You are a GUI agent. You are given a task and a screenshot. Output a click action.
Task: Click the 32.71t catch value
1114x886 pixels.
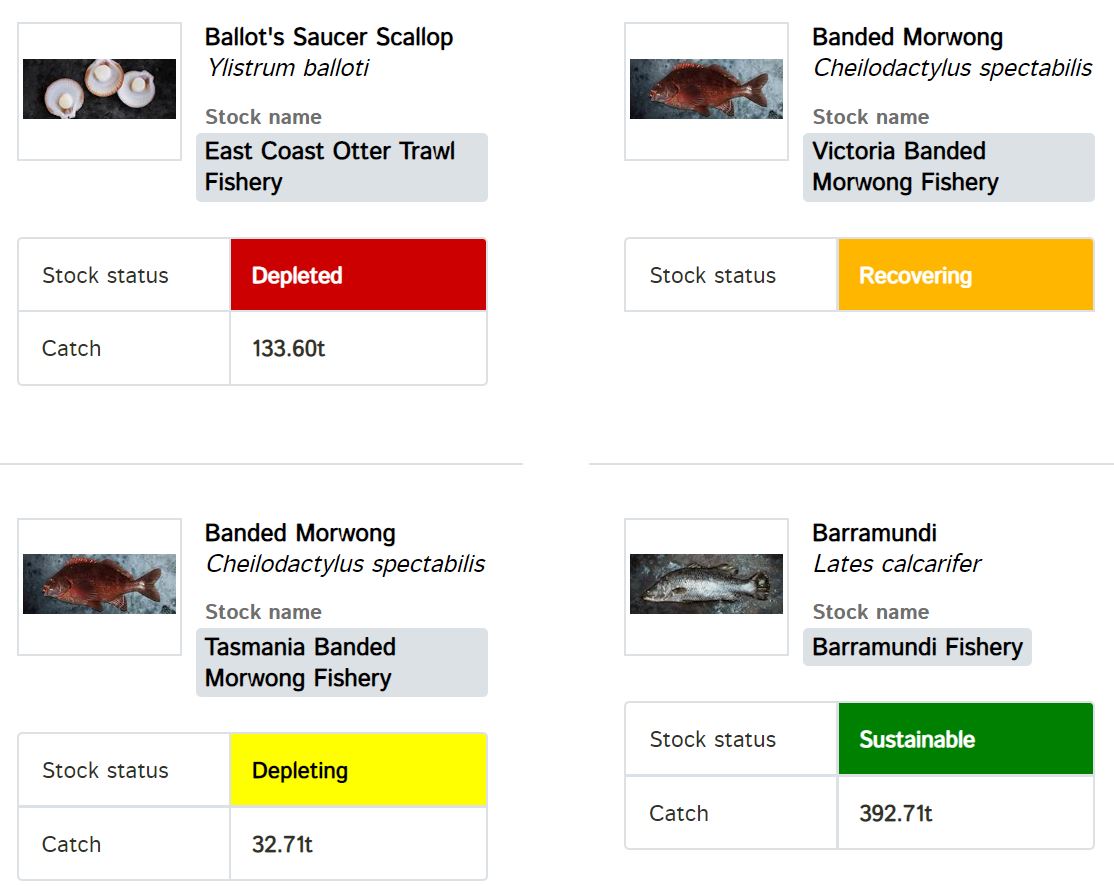point(282,844)
